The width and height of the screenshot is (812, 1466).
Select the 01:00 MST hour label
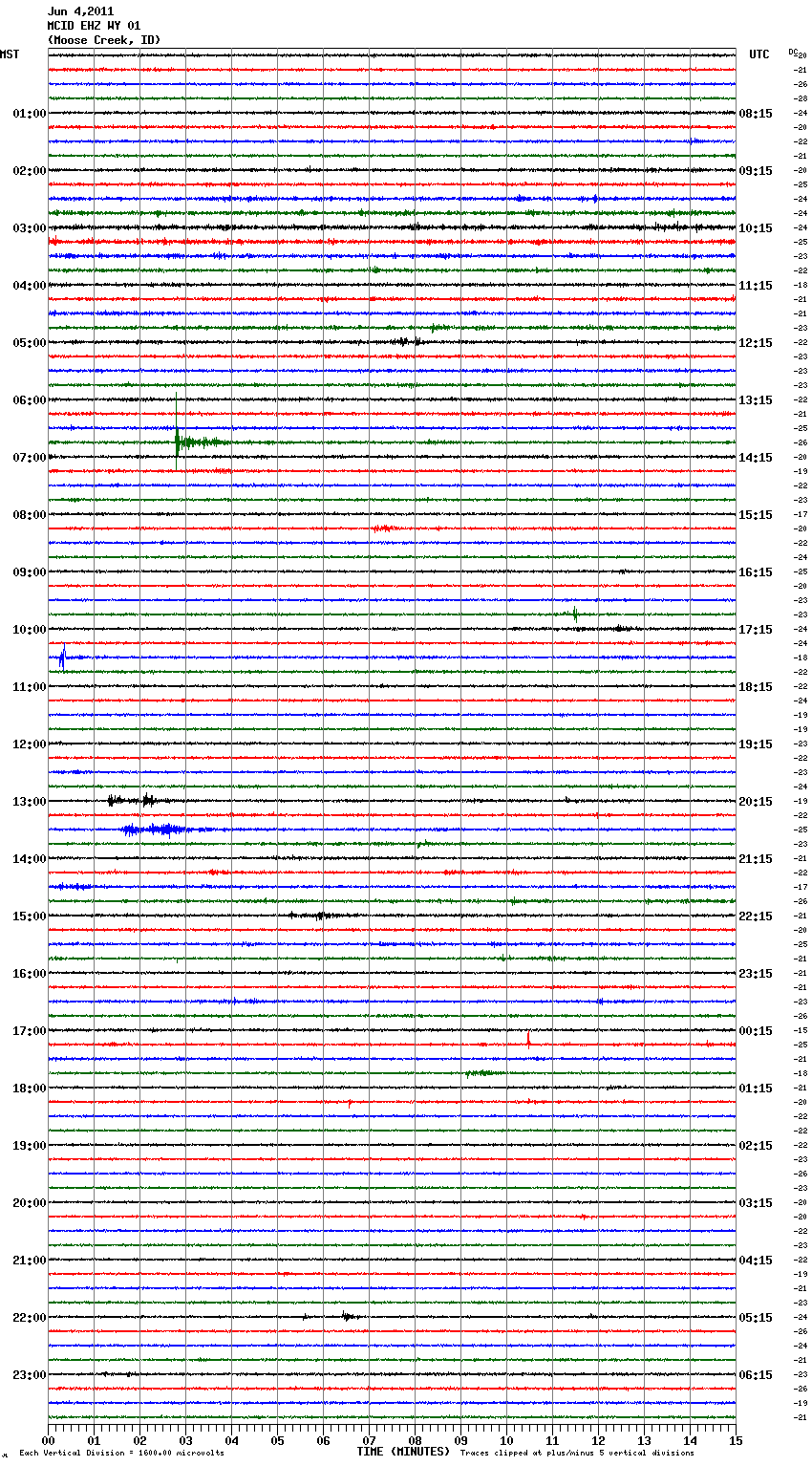coord(30,114)
